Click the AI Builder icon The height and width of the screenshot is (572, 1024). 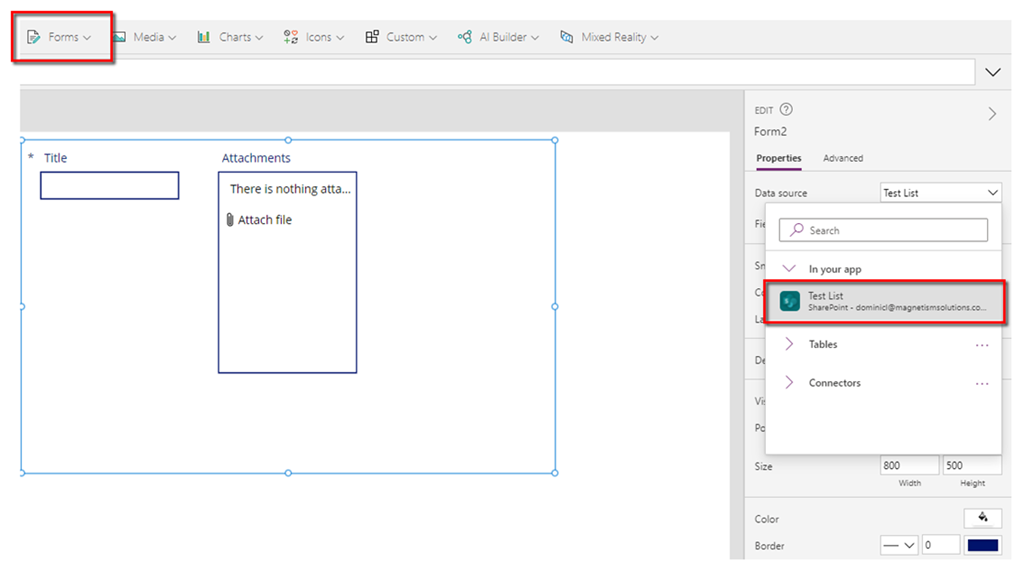(465, 37)
